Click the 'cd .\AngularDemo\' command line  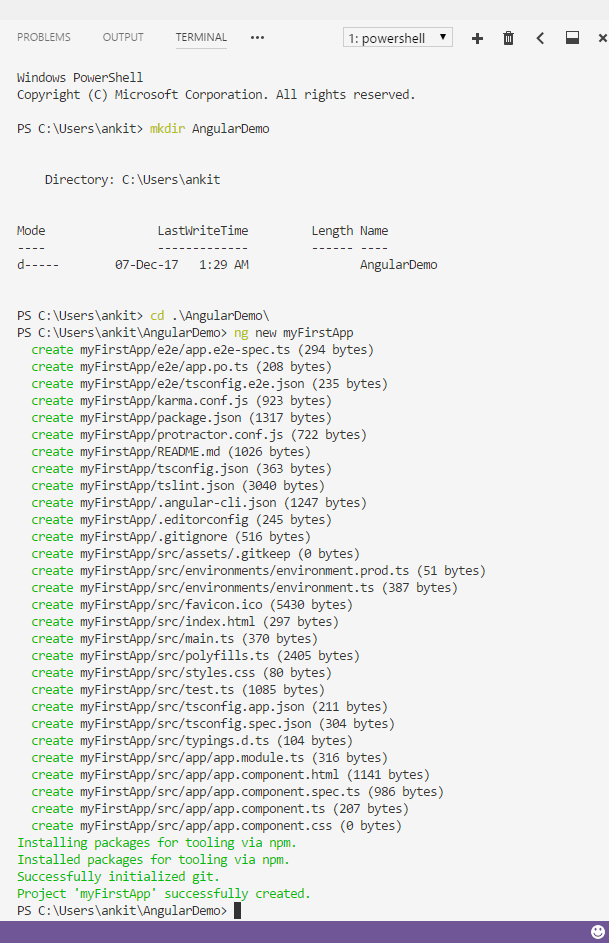tap(210, 316)
